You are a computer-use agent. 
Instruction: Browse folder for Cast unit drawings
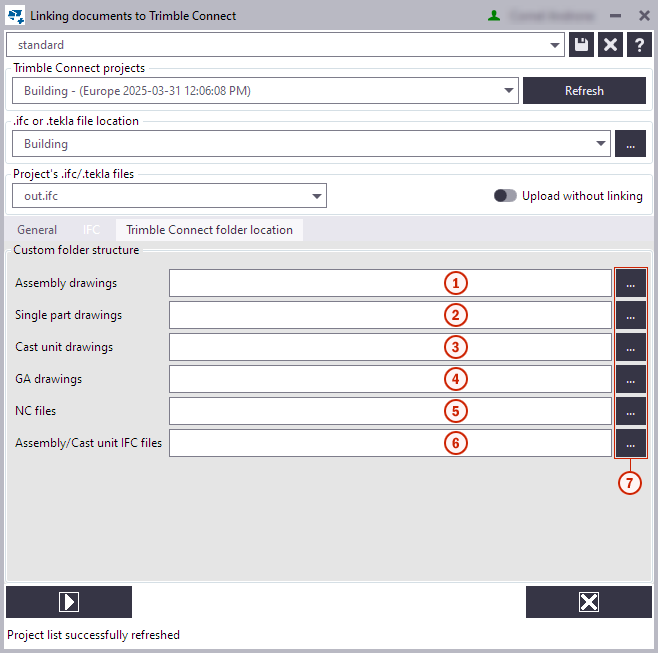click(x=630, y=347)
